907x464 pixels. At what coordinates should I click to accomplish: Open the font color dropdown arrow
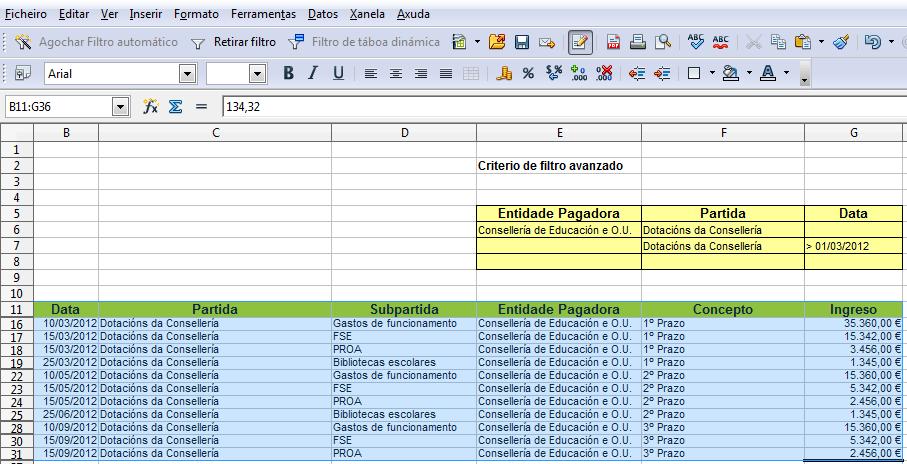[x=787, y=73]
